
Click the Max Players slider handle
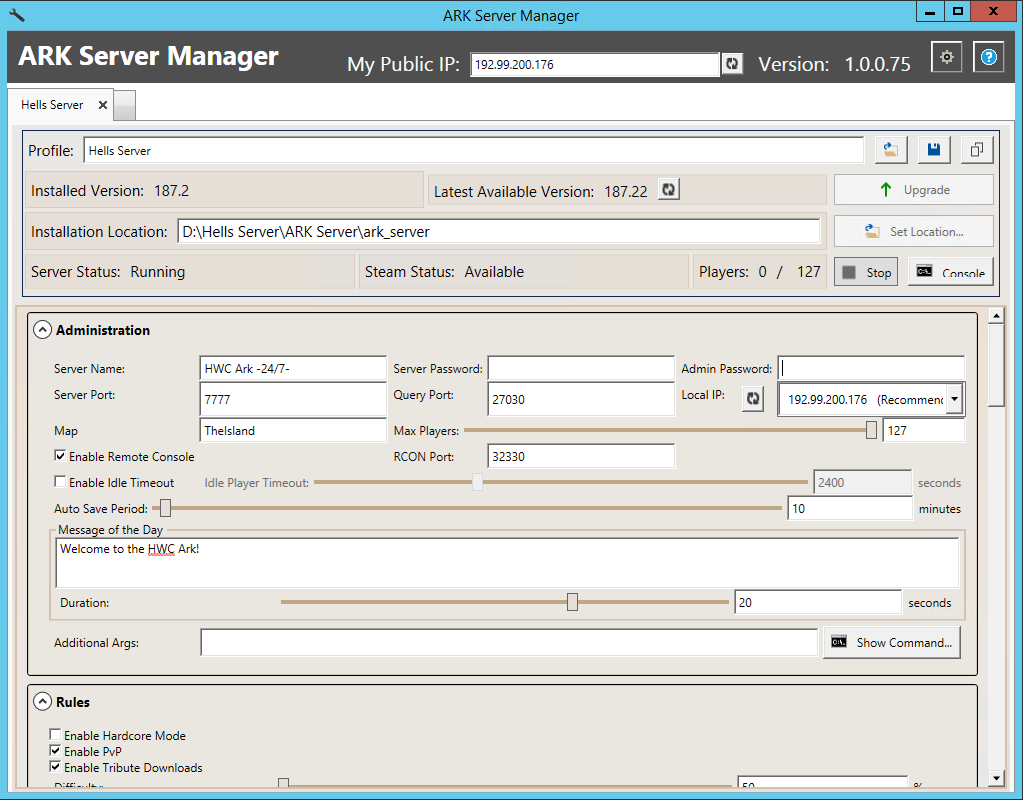(x=871, y=430)
